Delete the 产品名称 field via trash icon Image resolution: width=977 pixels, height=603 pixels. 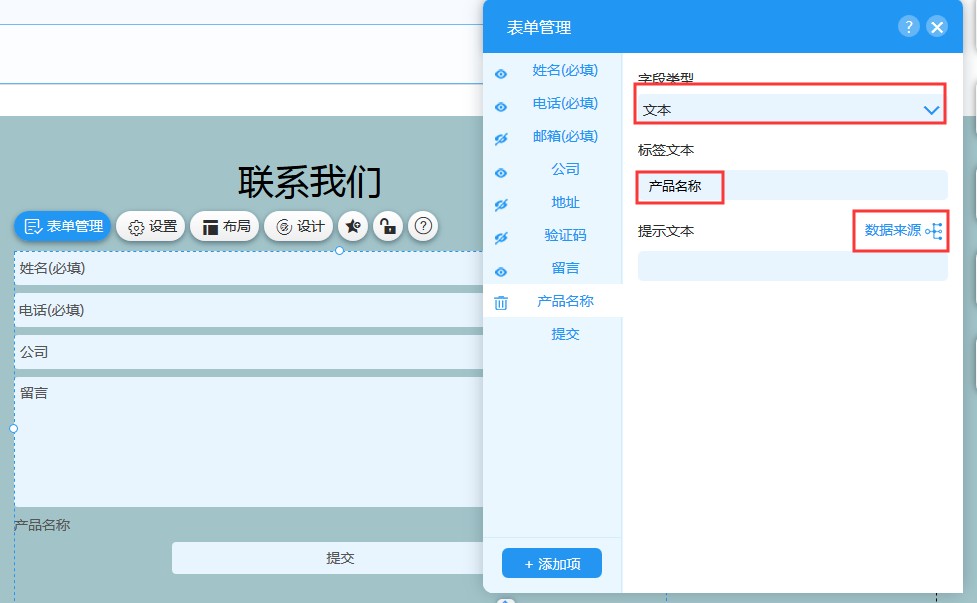(501, 302)
